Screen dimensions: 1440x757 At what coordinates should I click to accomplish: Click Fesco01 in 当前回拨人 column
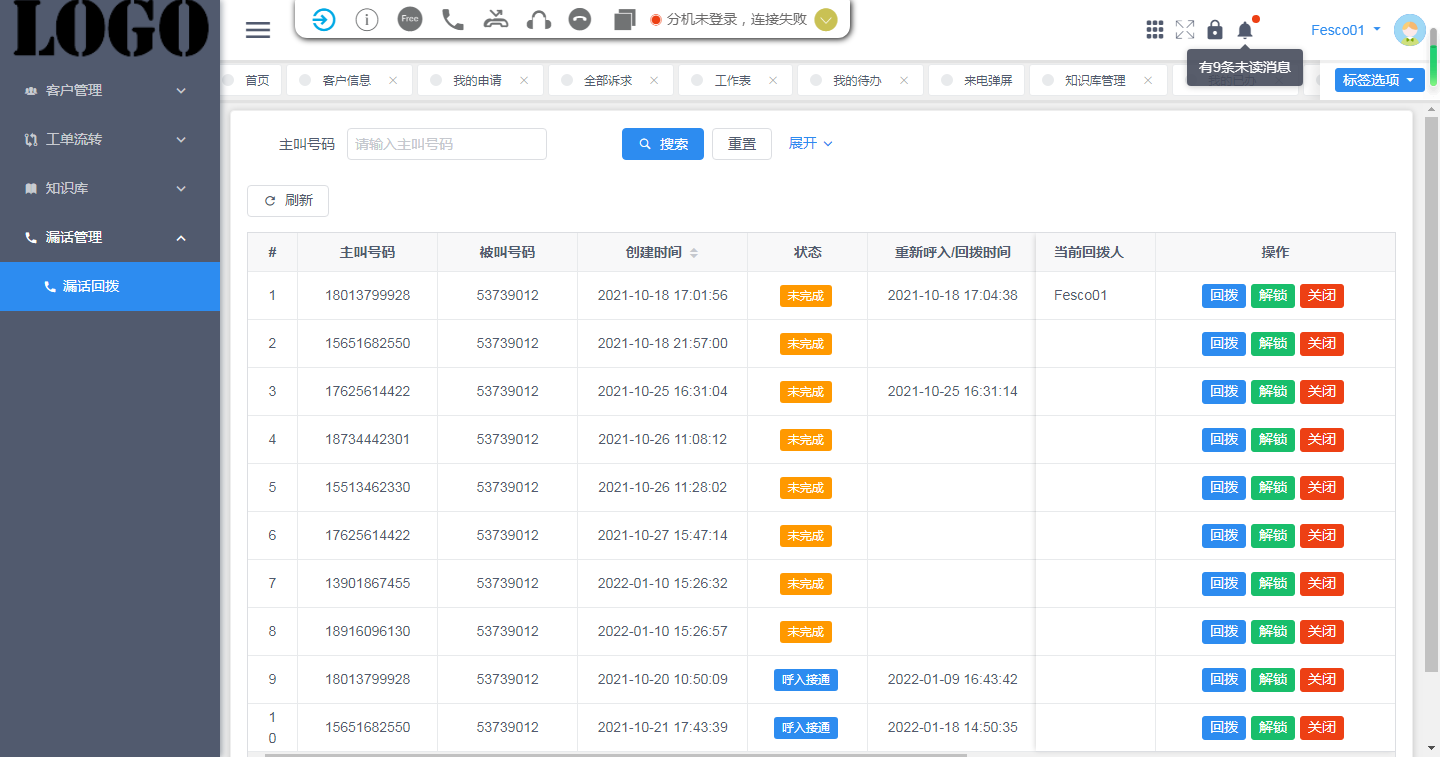tap(1080, 295)
